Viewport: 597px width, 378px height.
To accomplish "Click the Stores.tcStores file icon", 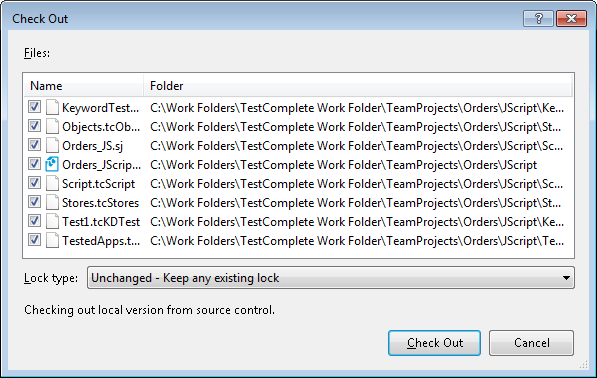I will tap(52, 203).
